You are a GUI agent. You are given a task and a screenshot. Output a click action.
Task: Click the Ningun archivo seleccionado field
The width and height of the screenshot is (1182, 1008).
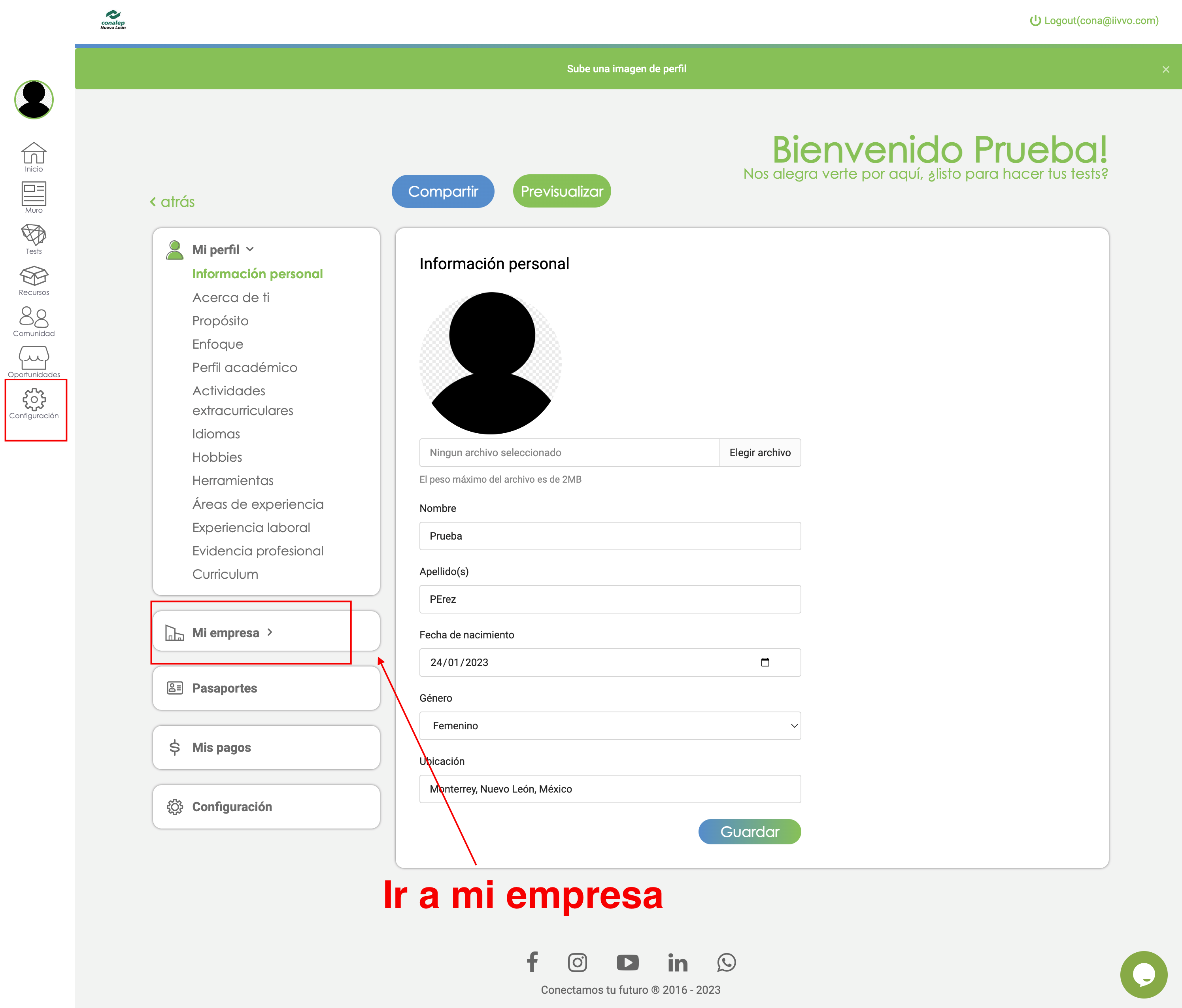click(x=569, y=452)
